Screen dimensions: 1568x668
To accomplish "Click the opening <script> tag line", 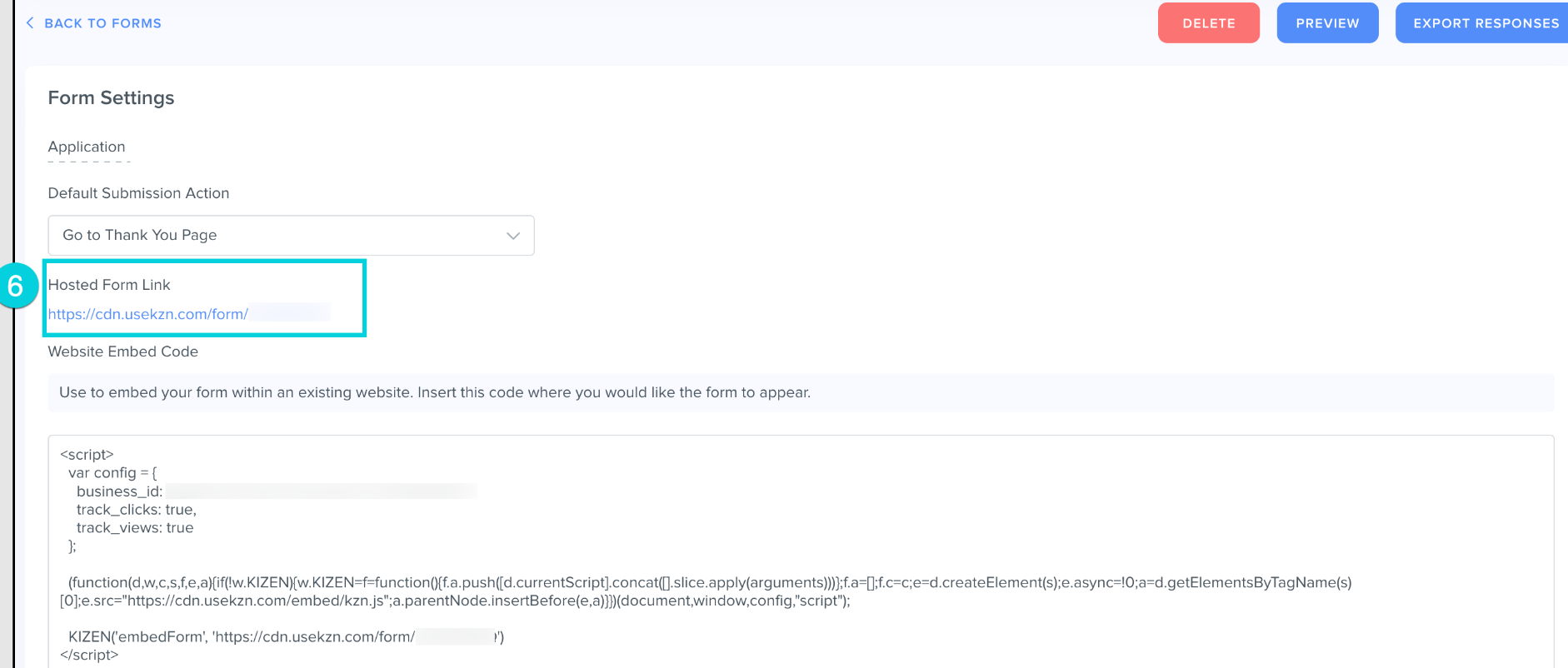I will click(87, 455).
